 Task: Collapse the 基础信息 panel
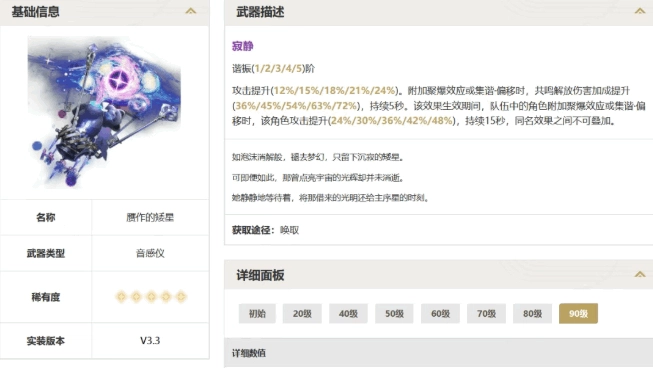click(191, 11)
